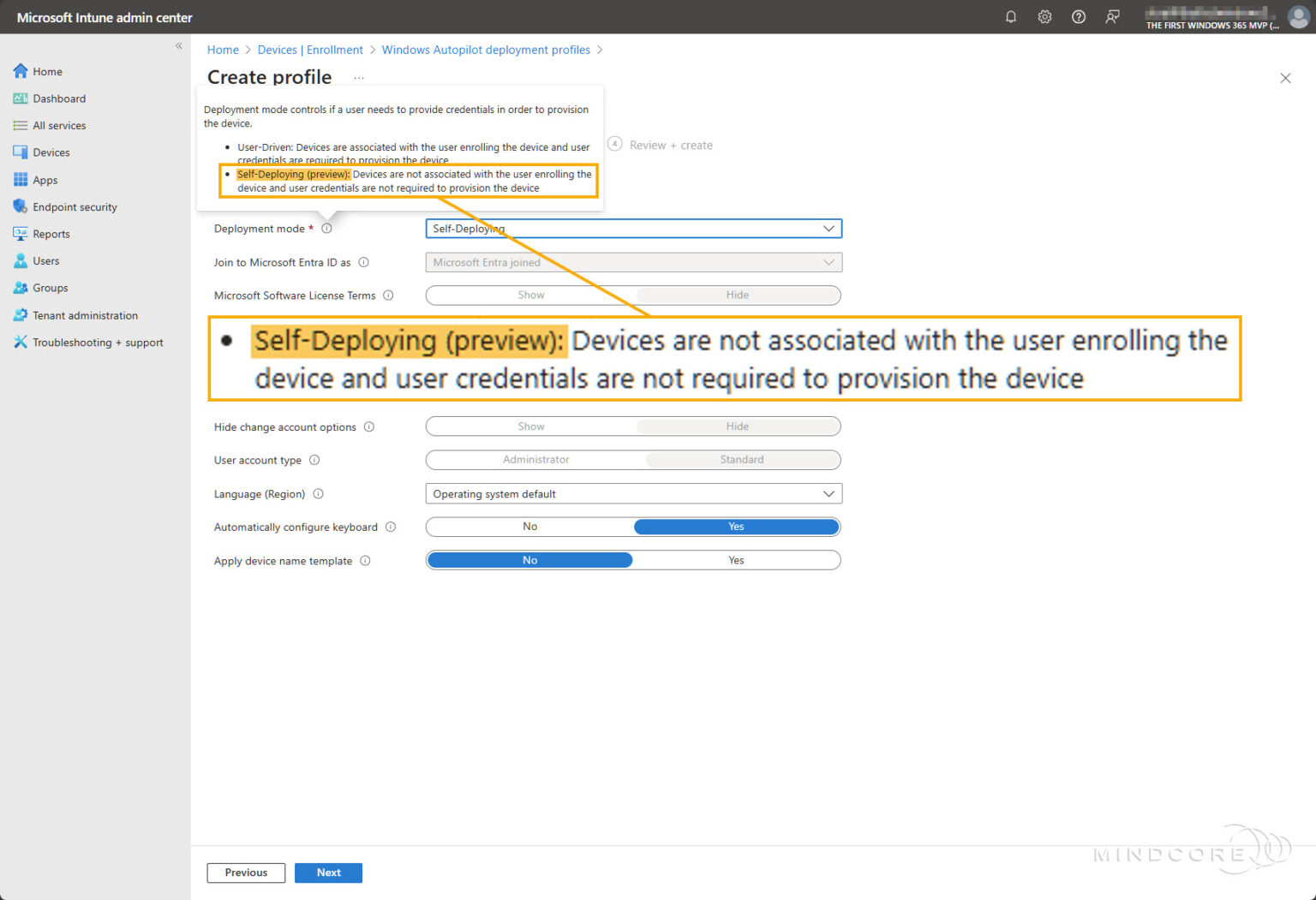Set Automatically configure keyboard to No

pyautogui.click(x=529, y=527)
